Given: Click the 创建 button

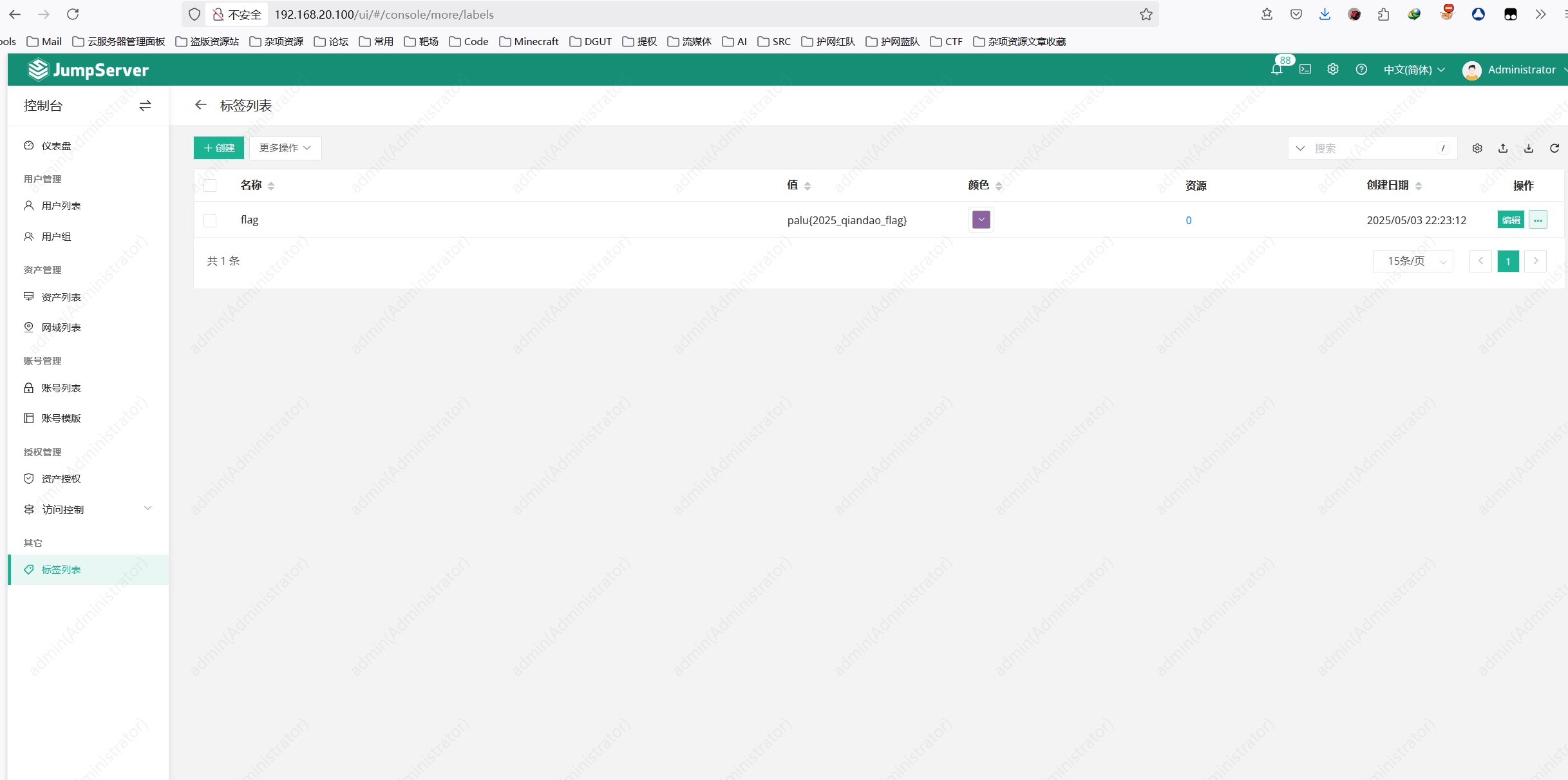Looking at the screenshot, I should 218,148.
